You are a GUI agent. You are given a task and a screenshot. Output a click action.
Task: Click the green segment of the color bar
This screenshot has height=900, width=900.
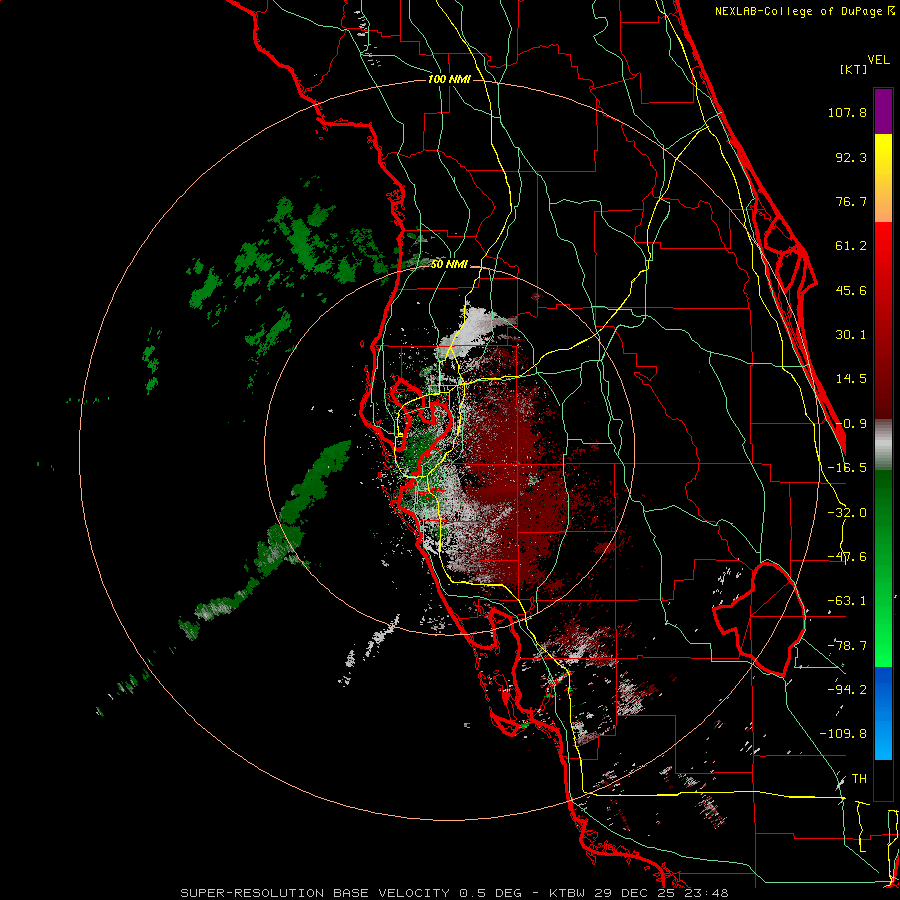coord(883,568)
